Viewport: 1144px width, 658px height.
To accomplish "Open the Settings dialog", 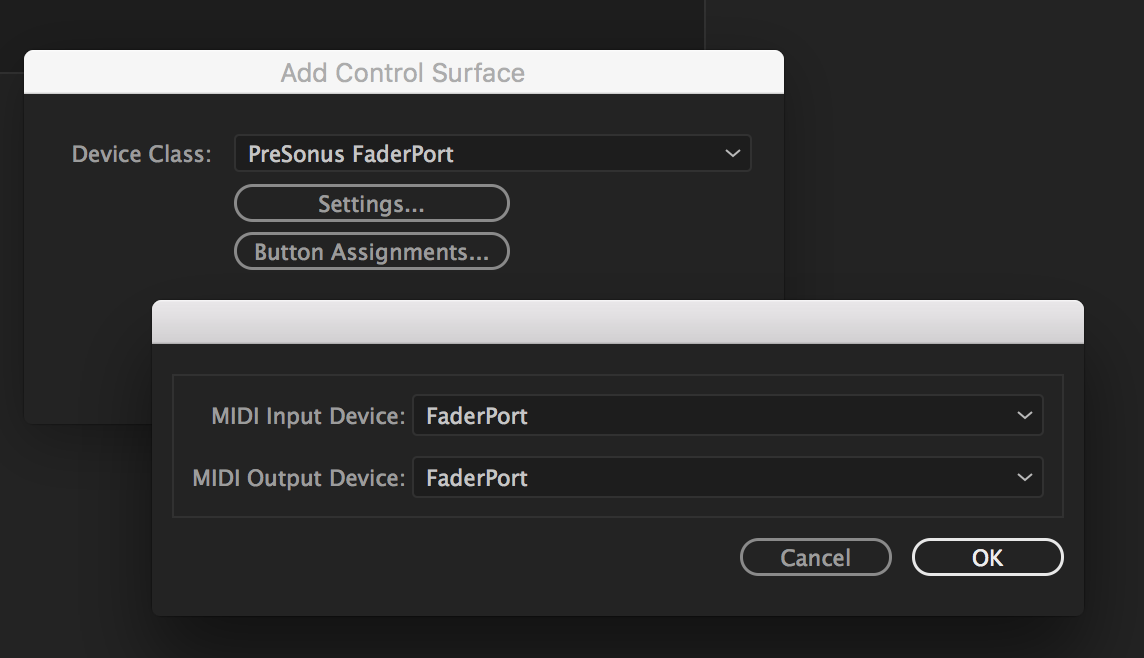I will (x=371, y=203).
